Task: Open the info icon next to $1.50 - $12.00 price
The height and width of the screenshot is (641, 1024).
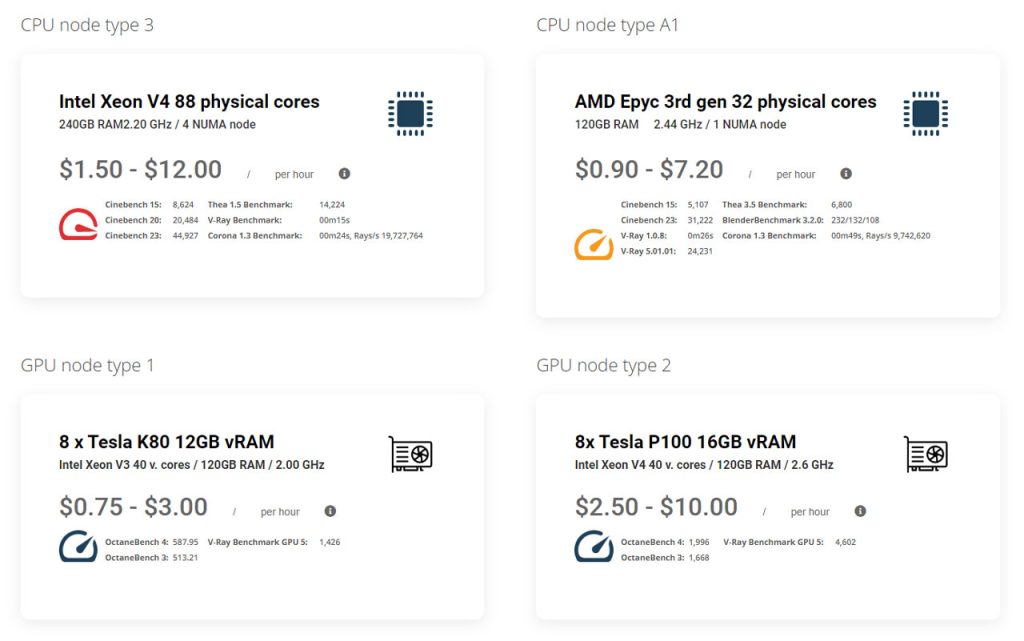Action: (344, 172)
